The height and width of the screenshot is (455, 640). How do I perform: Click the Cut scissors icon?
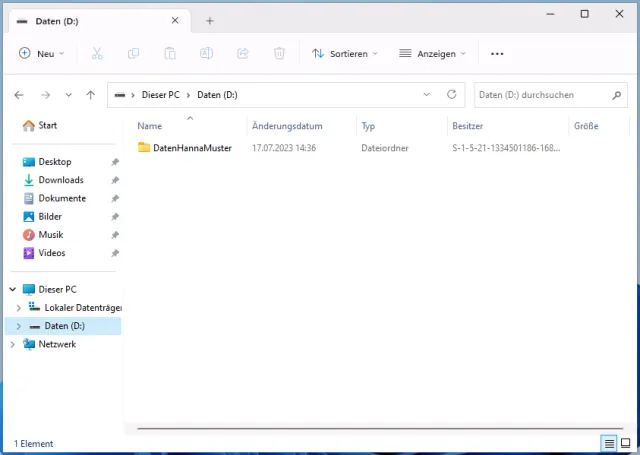pos(97,53)
